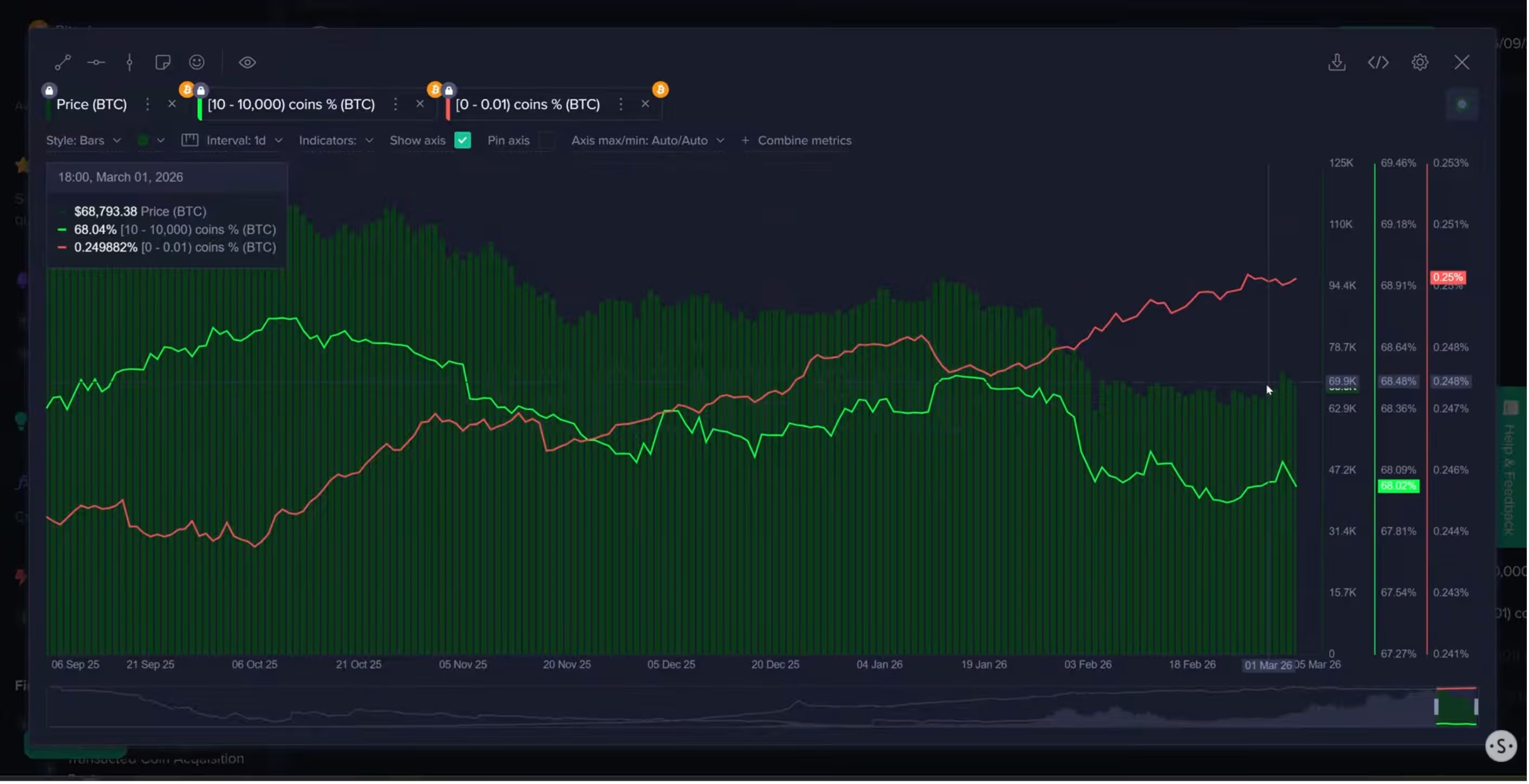Remove the [10 - 10,000) coins % metric

tap(420, 104)
